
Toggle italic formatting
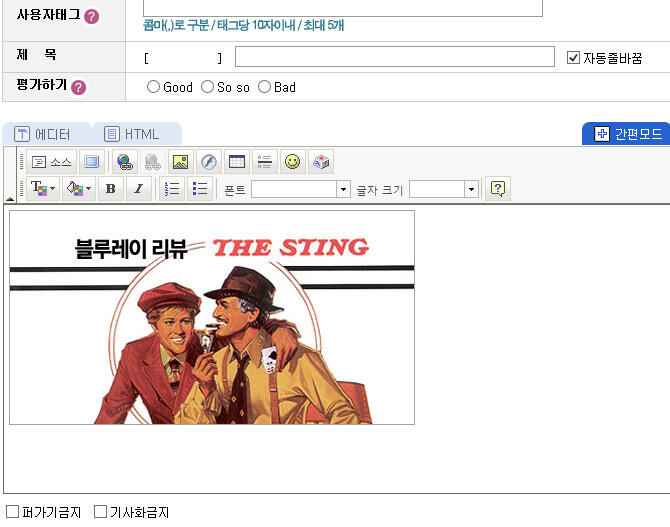pos(138,188)
